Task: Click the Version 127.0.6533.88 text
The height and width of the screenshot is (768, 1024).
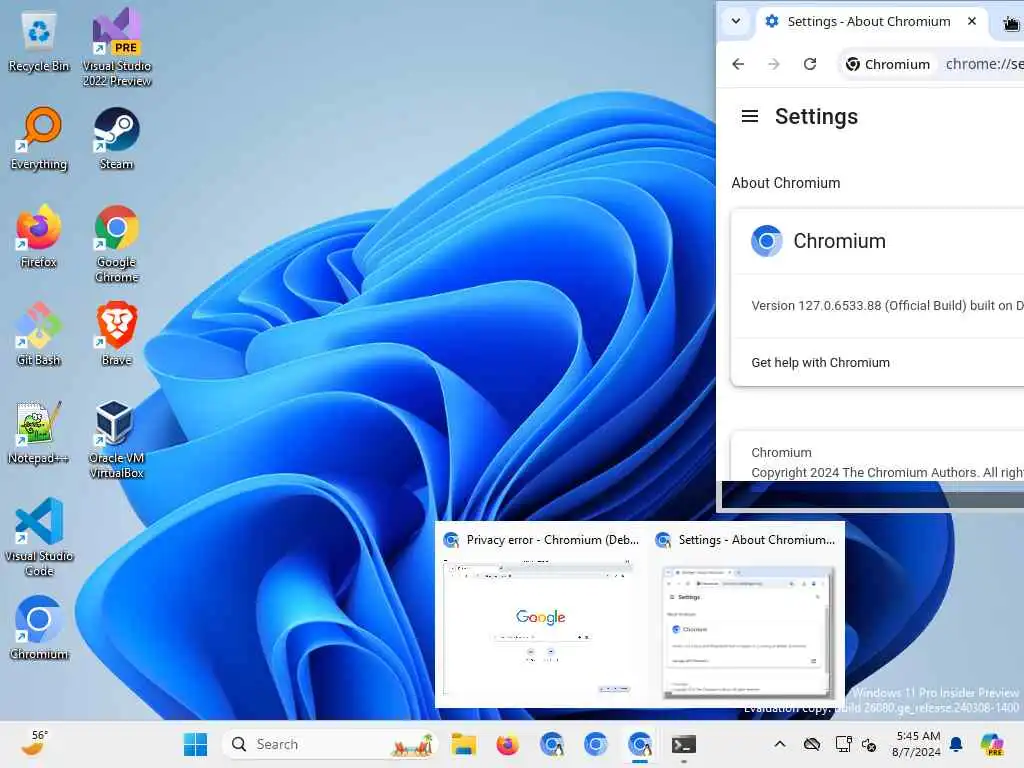Action: (888, 306)
